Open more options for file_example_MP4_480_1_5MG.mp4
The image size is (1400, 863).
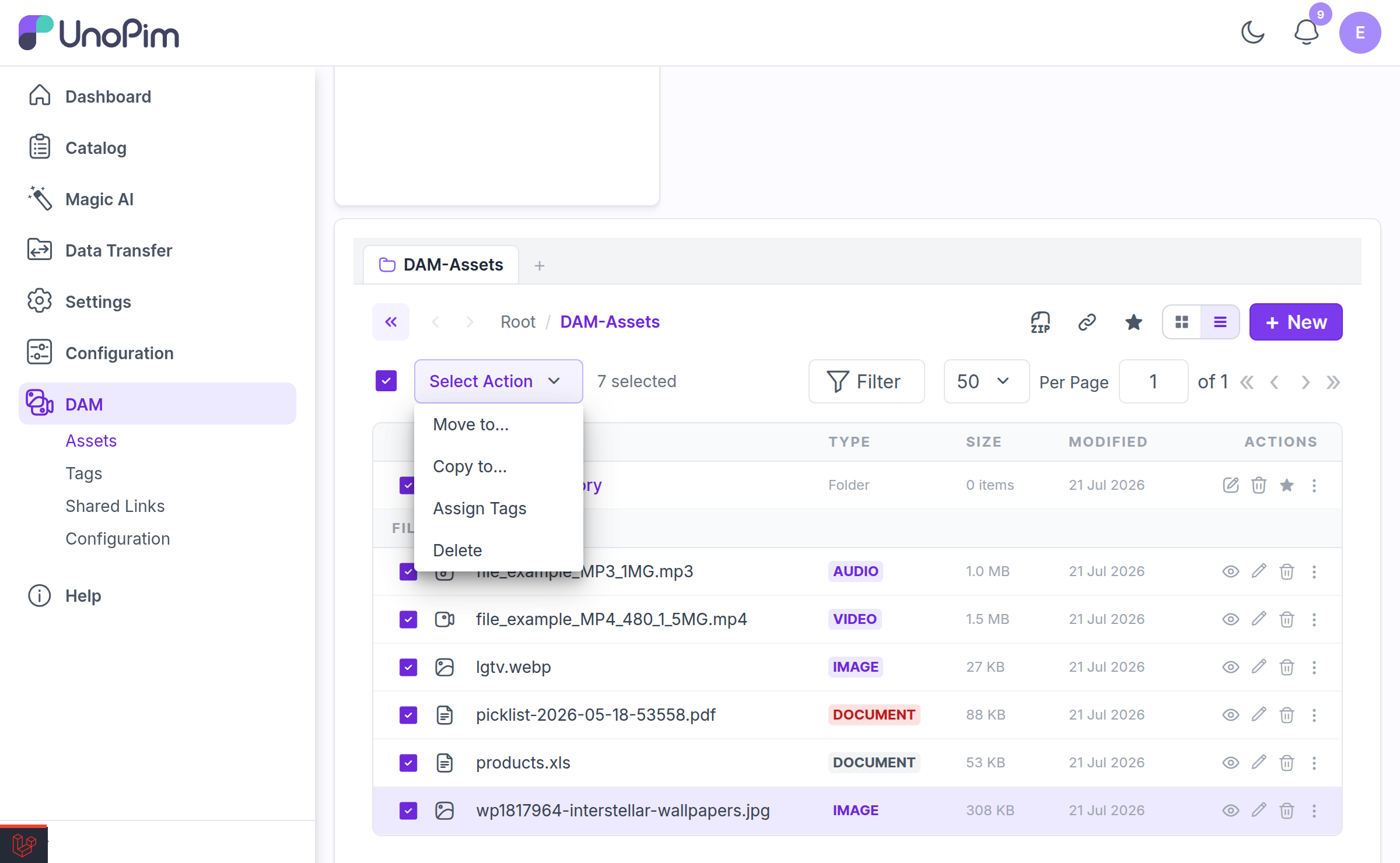[1314, 619]
